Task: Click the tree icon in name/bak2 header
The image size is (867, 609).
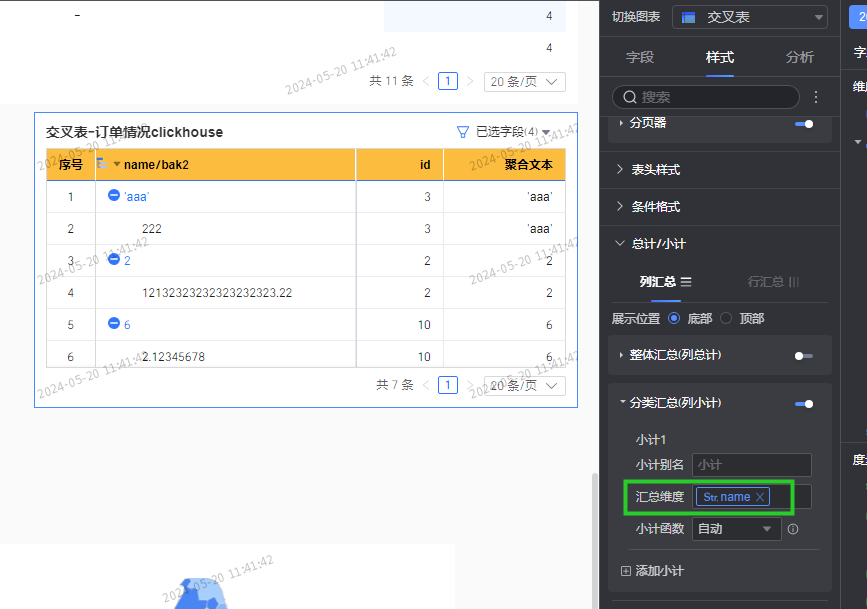Action: 102,164
